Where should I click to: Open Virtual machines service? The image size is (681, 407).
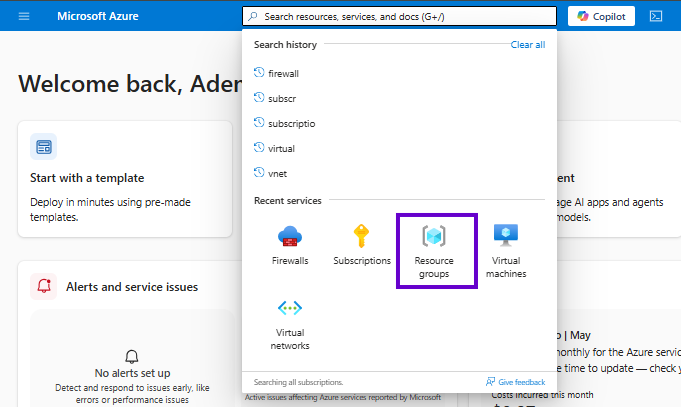coord(506,251)
